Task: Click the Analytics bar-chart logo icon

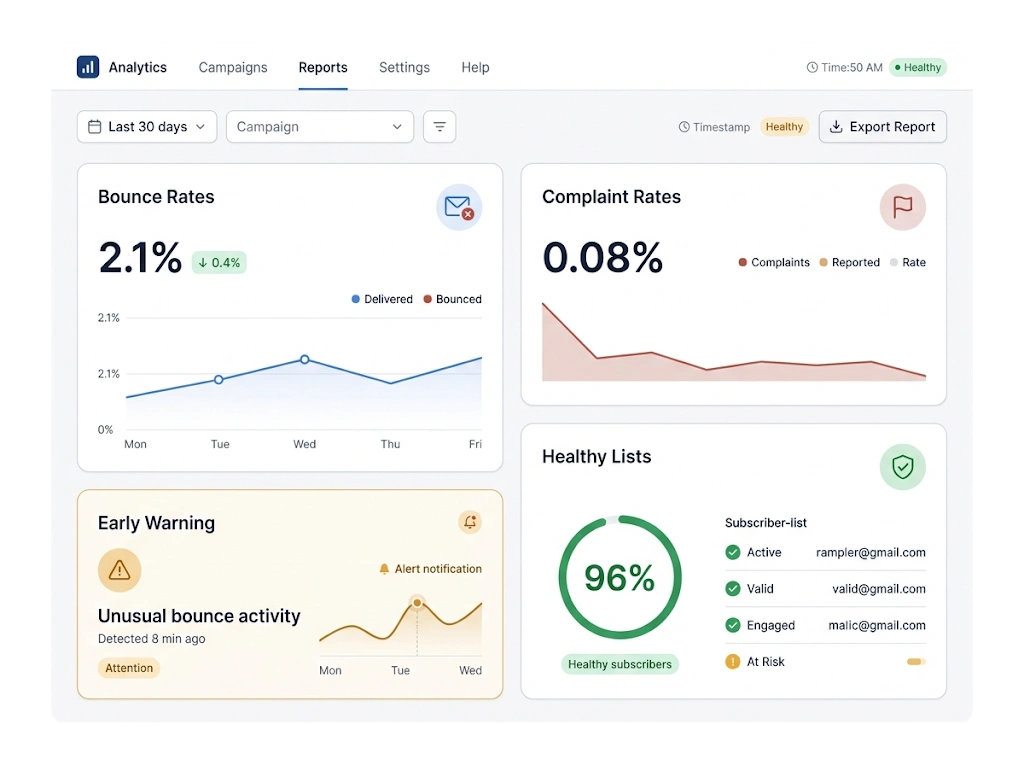Action: (x=88, y=67)
